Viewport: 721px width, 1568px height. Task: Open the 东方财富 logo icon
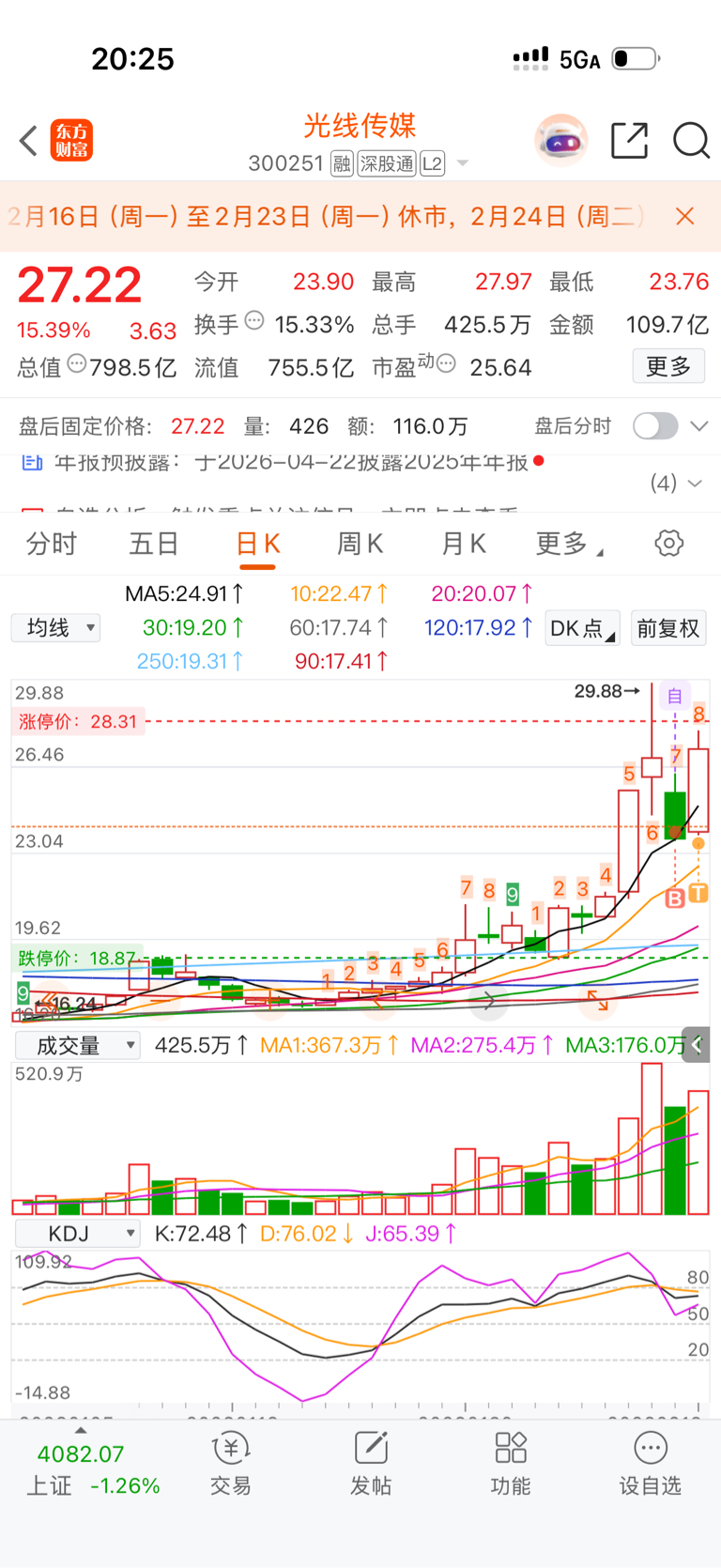click(x=71, y=141)
